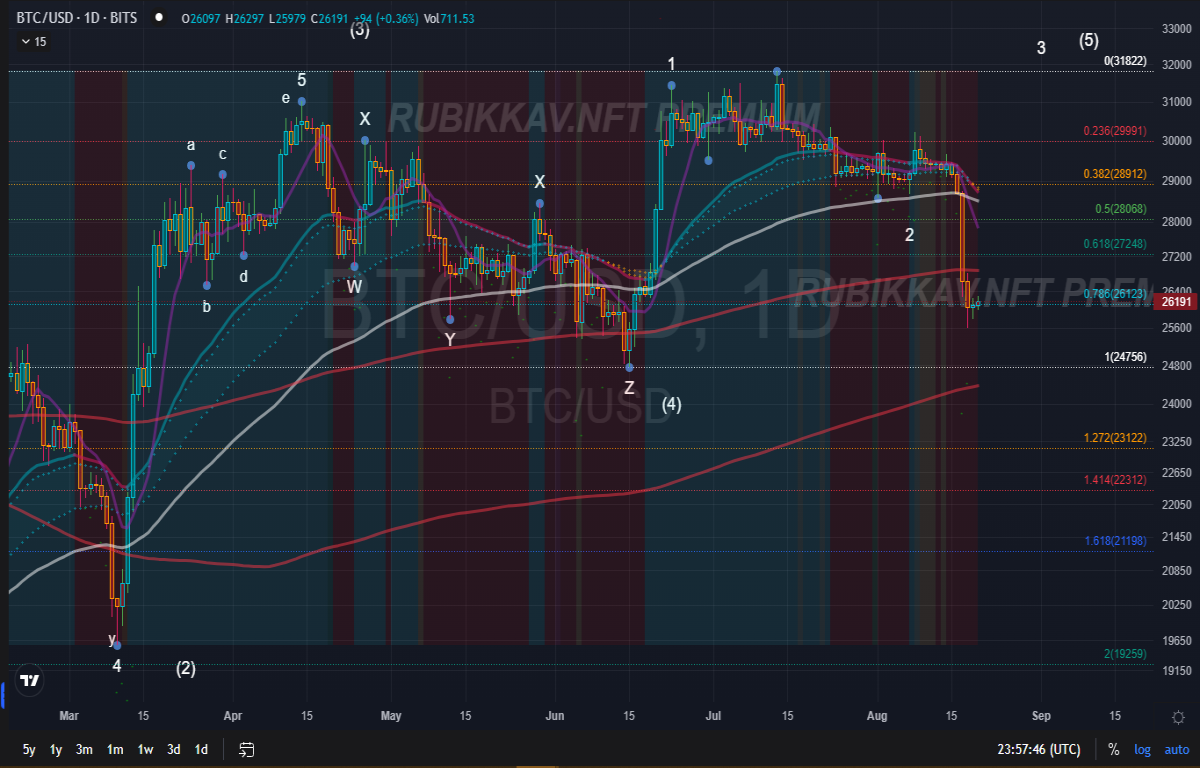Click wave label Y in mid May

tap(450, 340)
